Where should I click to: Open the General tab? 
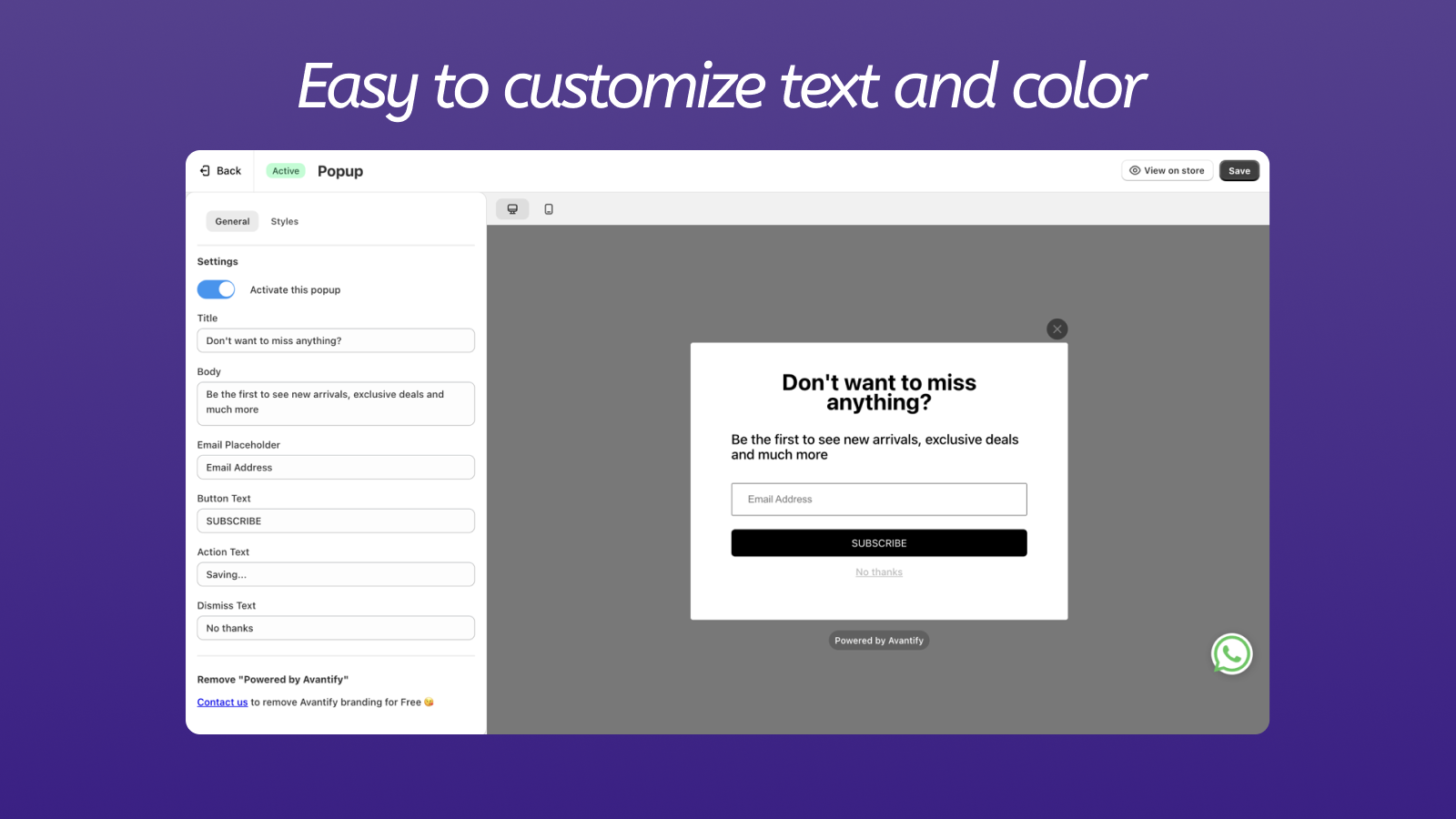[x=232, y=221]
